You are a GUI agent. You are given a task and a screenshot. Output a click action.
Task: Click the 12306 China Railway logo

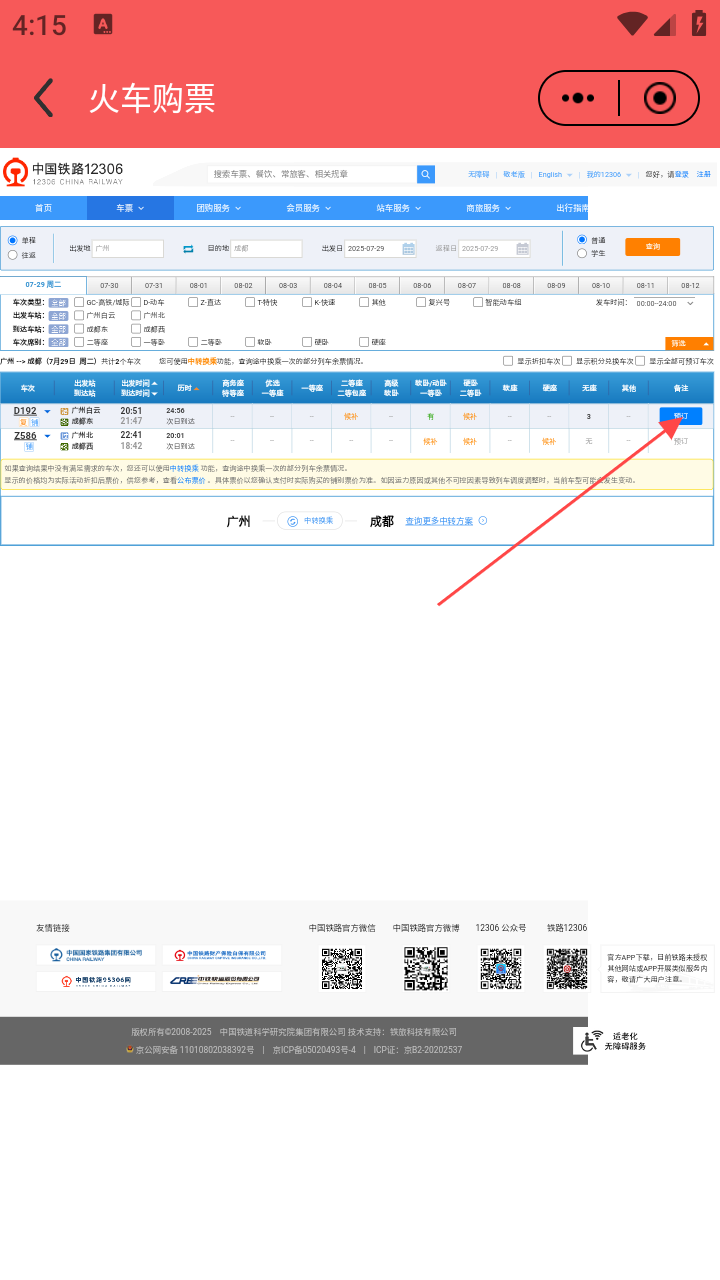click(63, 173)
